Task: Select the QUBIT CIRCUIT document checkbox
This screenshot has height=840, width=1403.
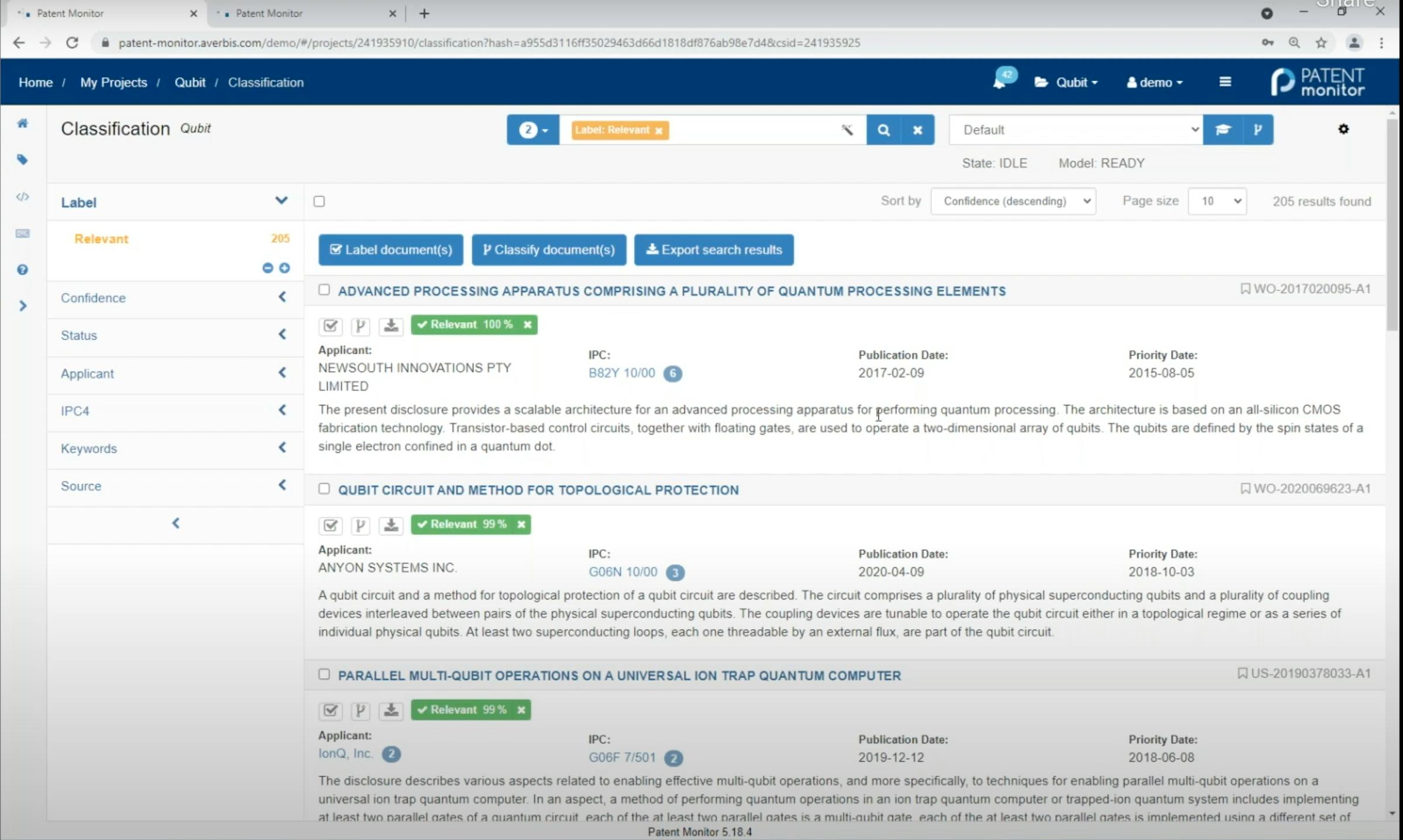Action: [x=324, y=489]
